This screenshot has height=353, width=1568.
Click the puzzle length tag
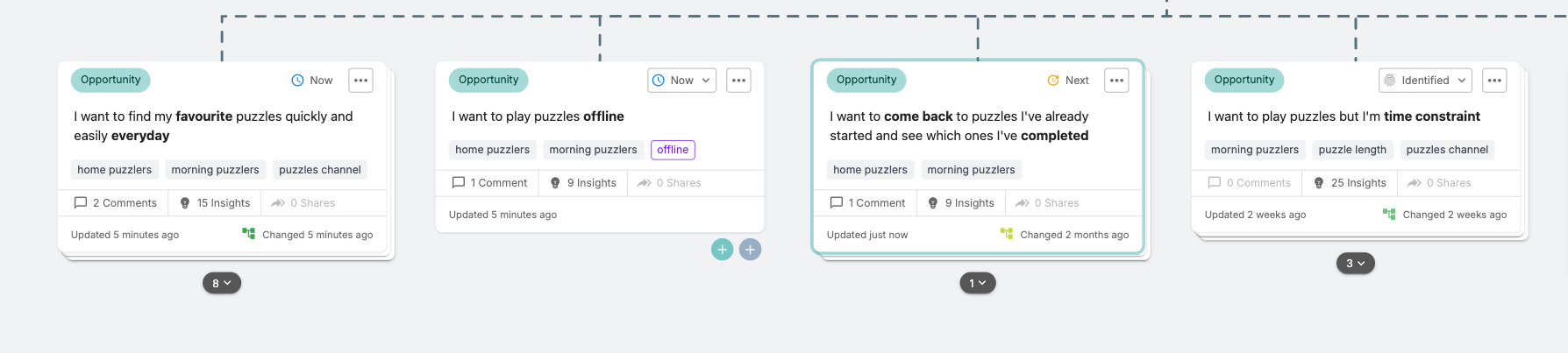coord(1352,150)
